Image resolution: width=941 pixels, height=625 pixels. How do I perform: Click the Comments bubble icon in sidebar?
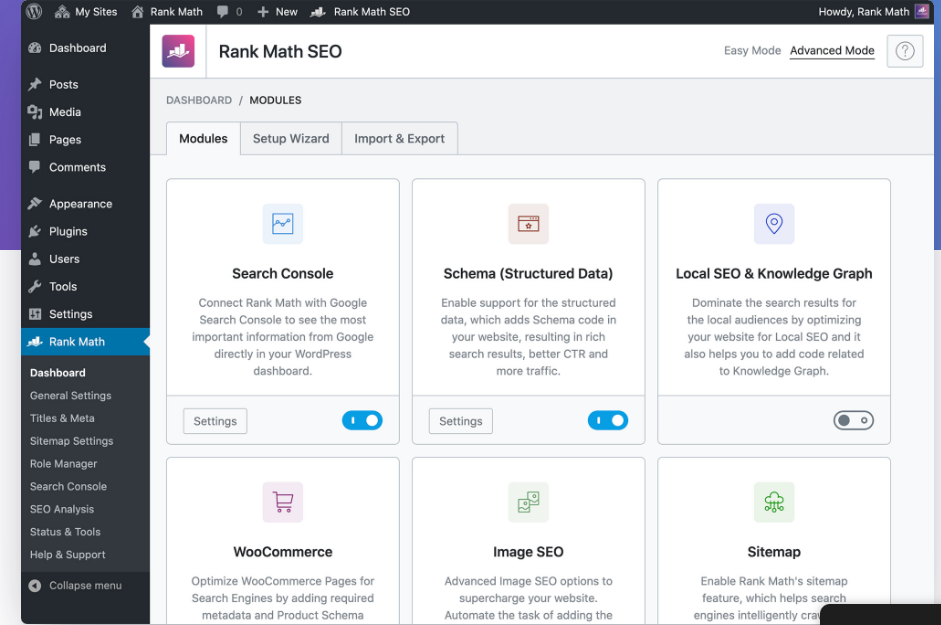[x=35, y=167]
